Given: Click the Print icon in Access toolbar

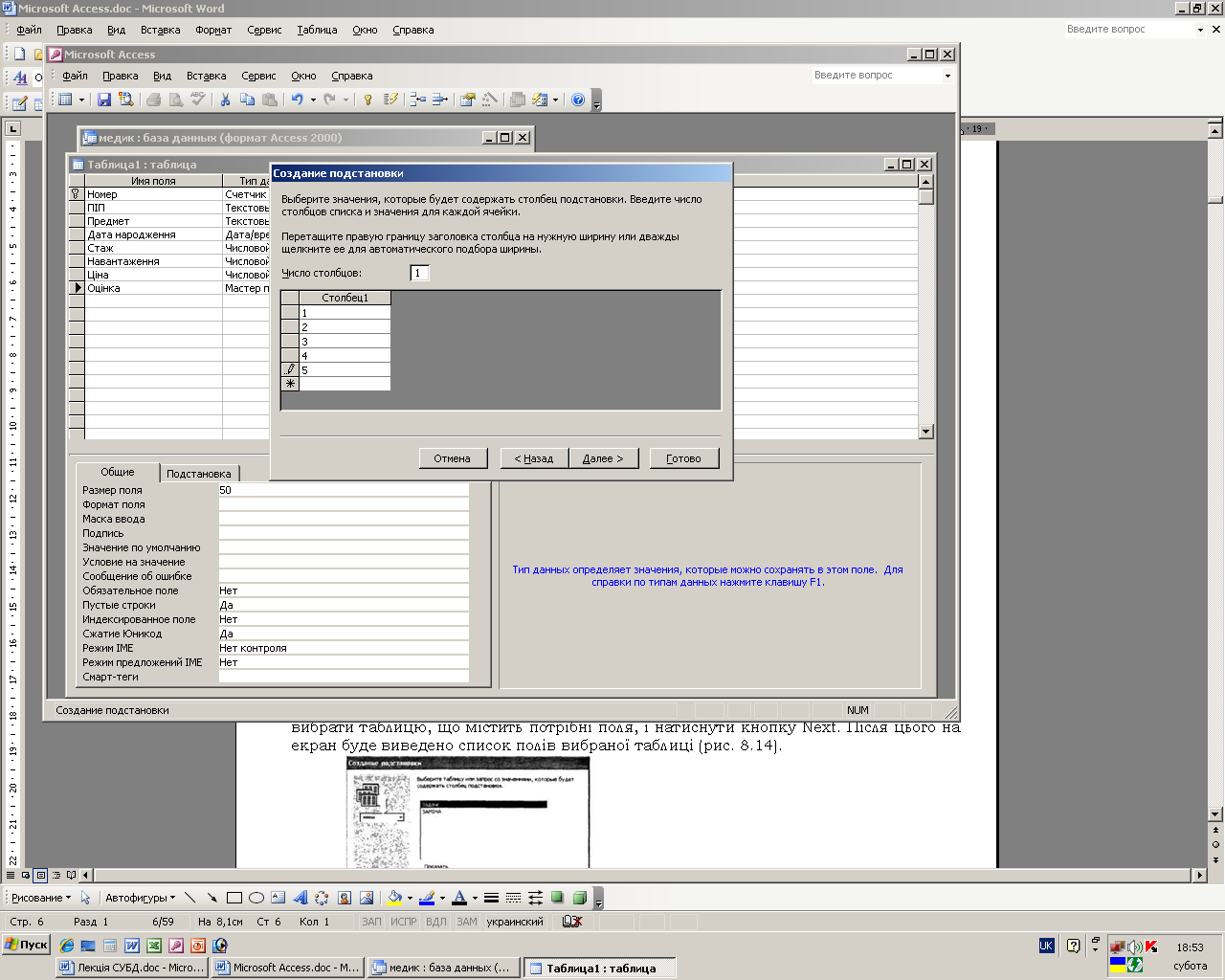Looking at the screenshot, I should (x=153, y=100).
